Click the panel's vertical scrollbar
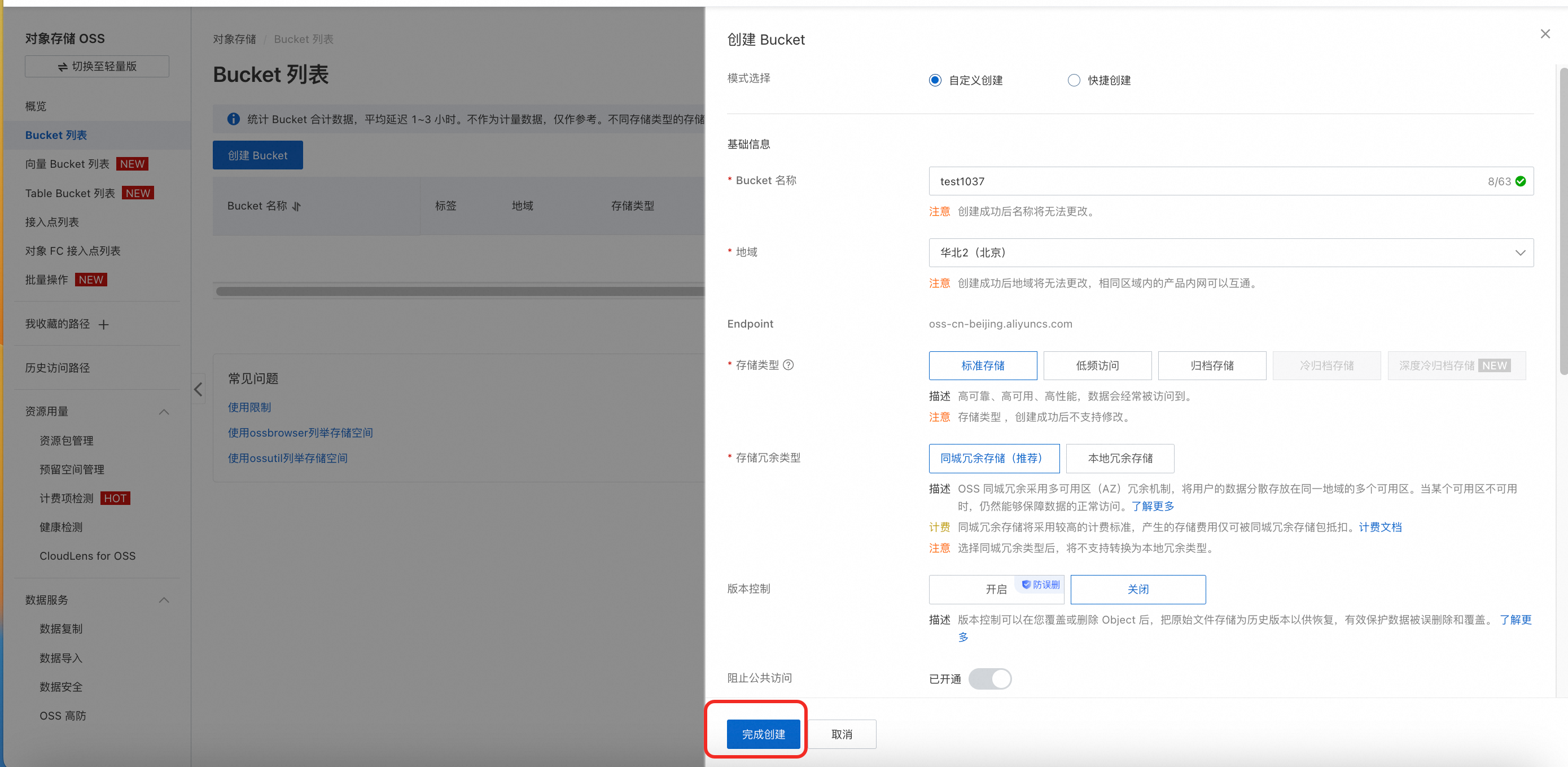 (x=1563, y=221)
